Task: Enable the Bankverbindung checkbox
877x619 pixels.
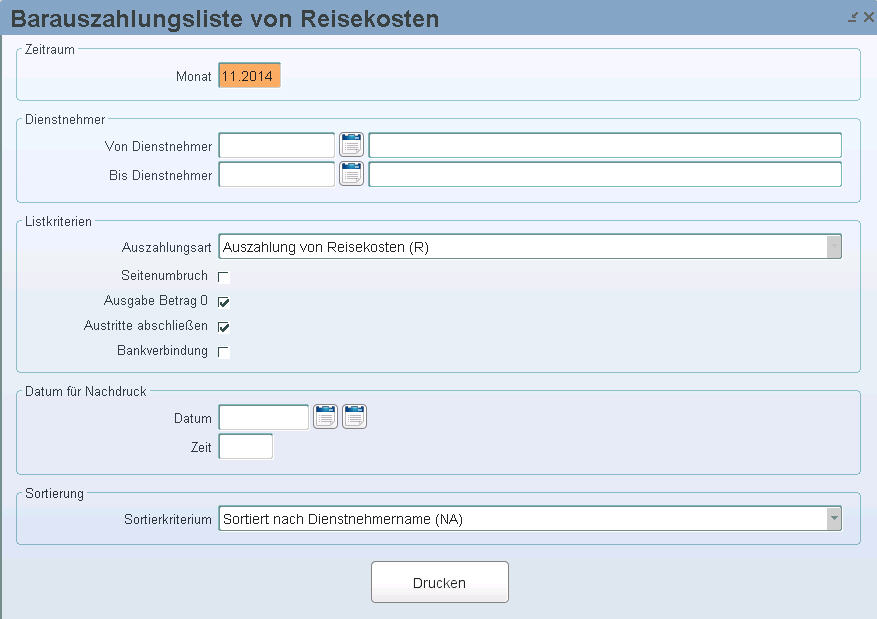Action: pos(224,352)
